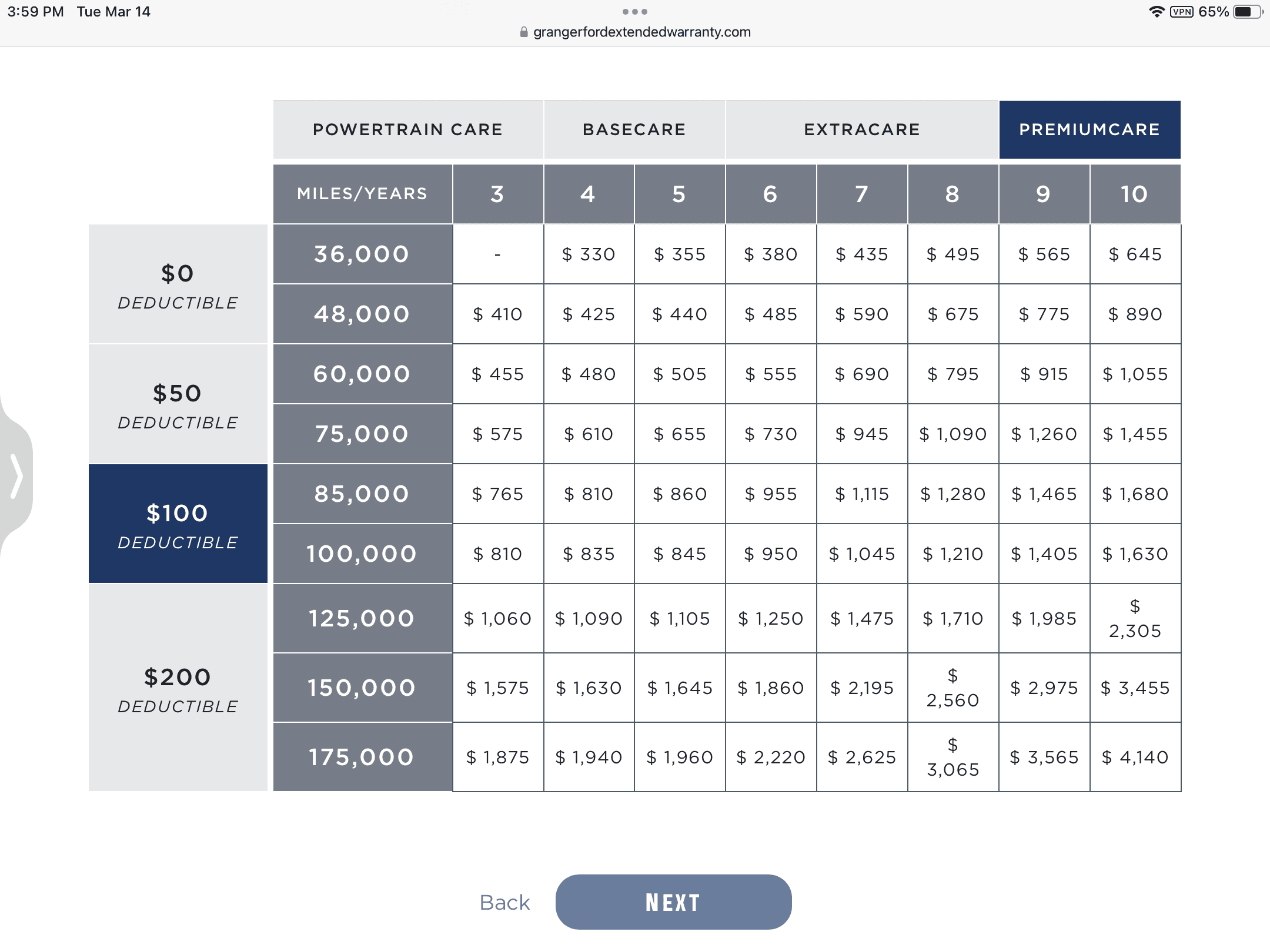This screenshot has height=952, width=1270.
Task: Select the $0 deductible option
Action: 178,284
